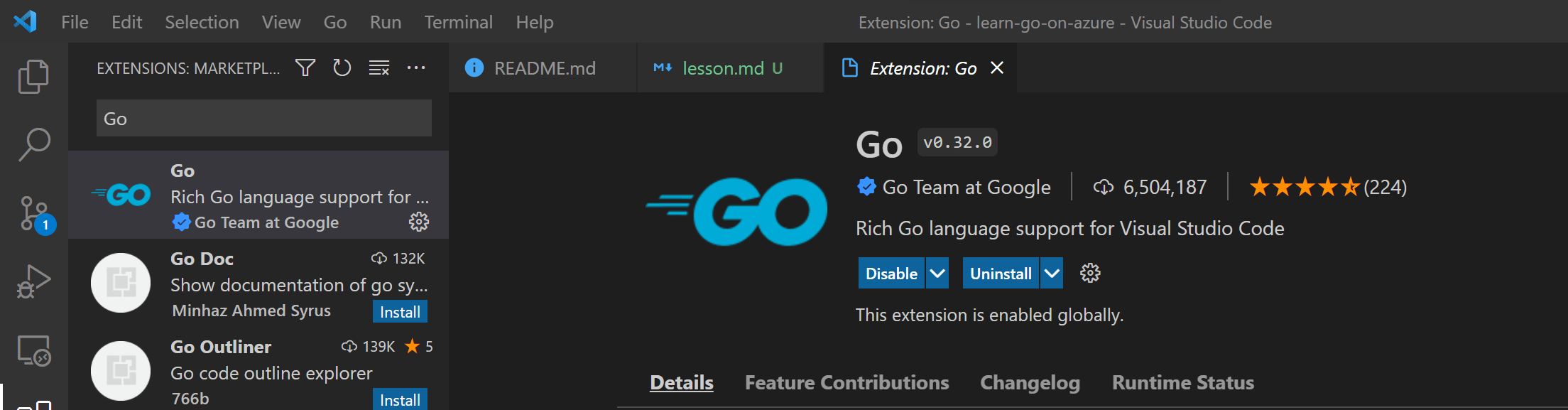Select the Go extension in results list
This screenshot has height=410, width=1568.
258,195
